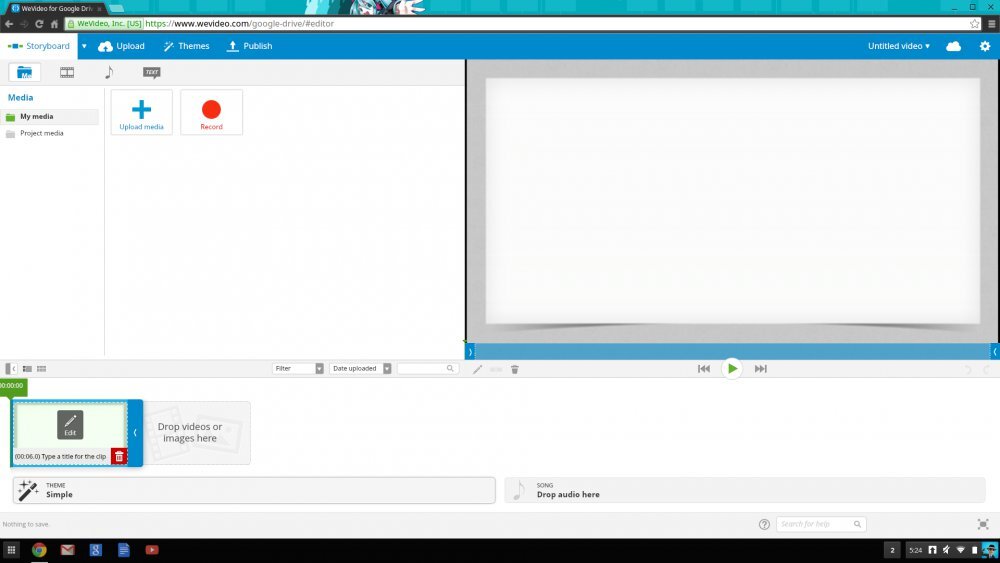Open the Date uploaded sort dropdown
The width and height of the screenshot is (1000, 563).
[x=360, y=369]
